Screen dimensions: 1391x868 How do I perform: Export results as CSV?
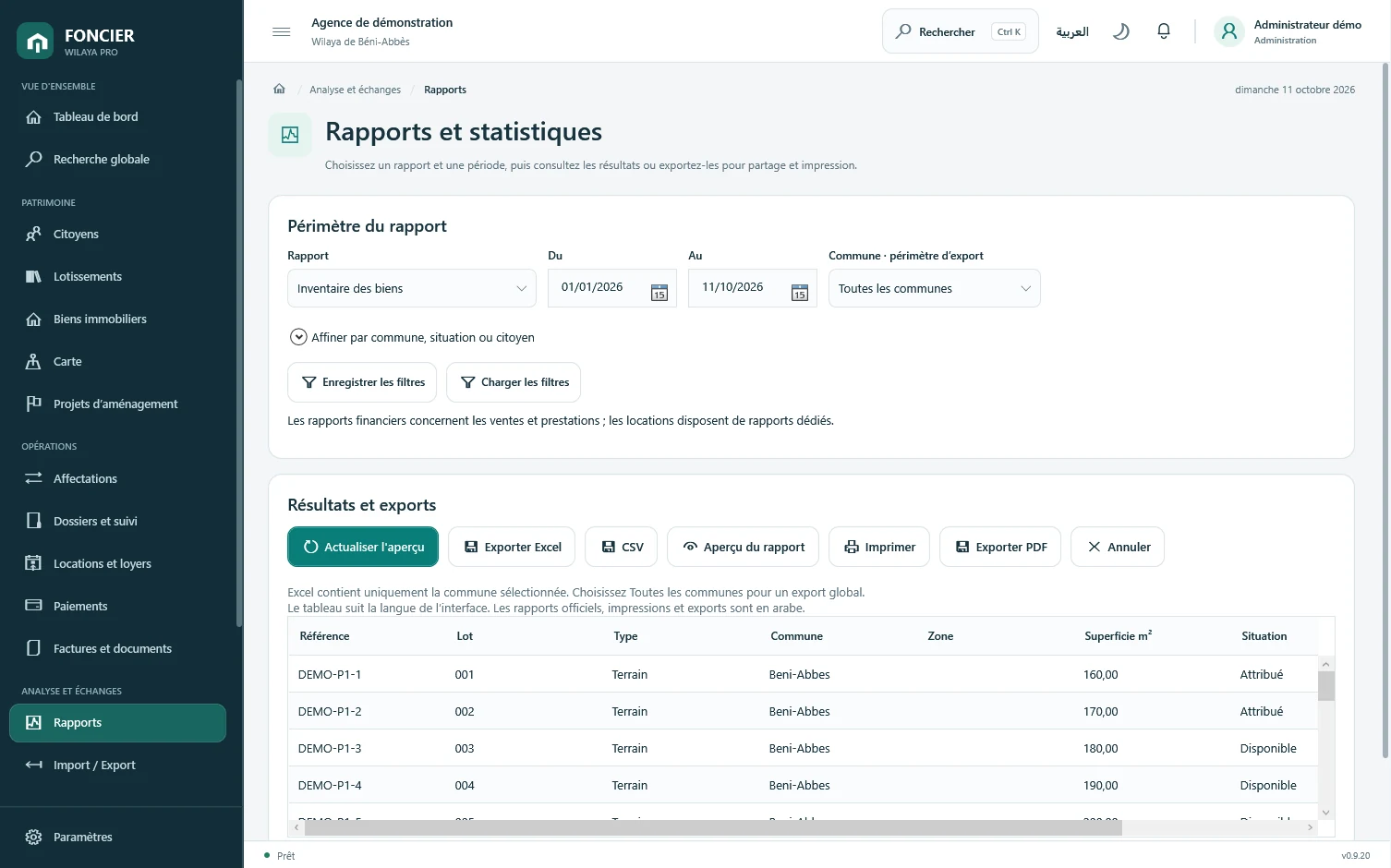[622, 548]
